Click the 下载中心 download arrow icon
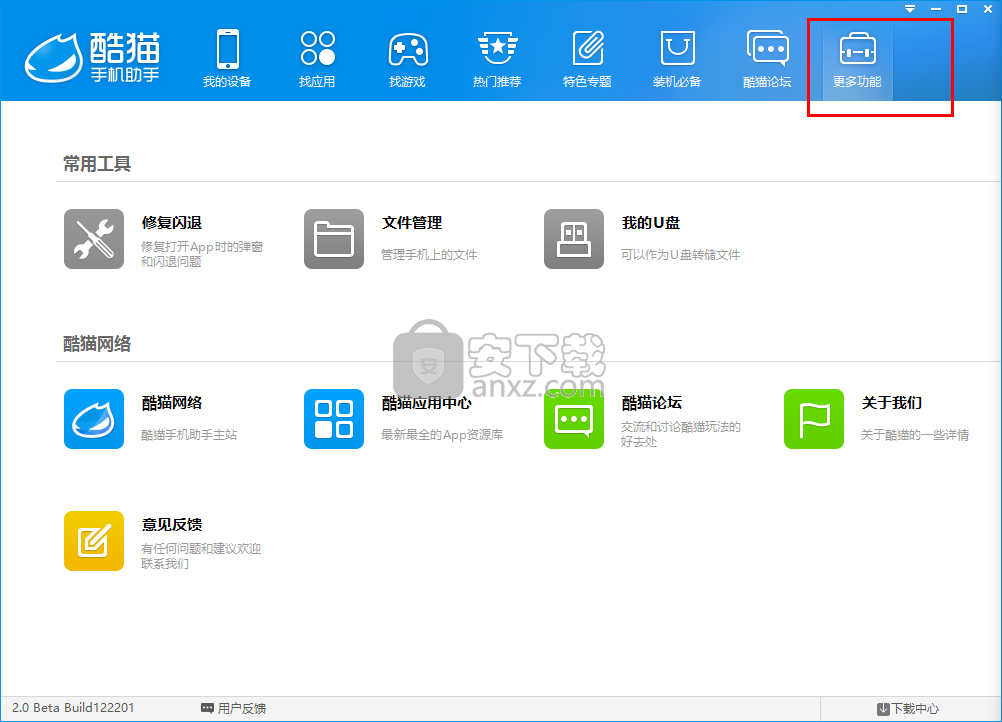The image size is (1002, 722). click(883, 709)
